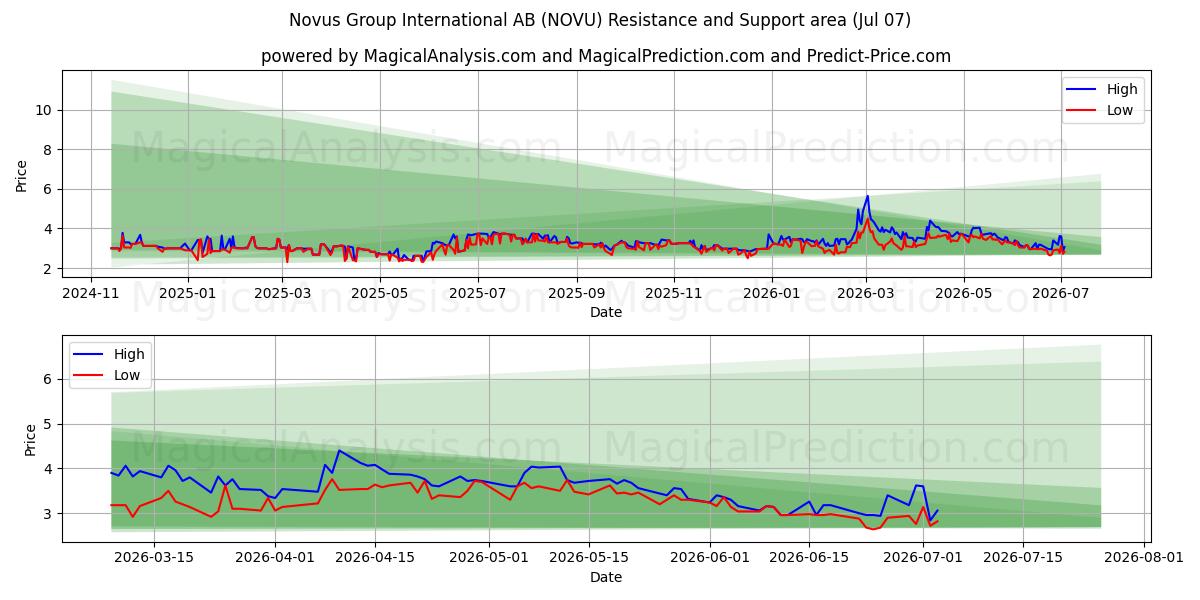Click the '2025-11' x-axis label

(x=673, y=294)
